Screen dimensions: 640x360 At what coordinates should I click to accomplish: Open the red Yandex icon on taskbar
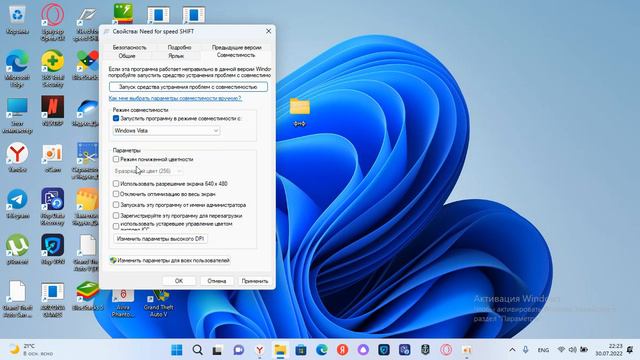(x=342, y=350)
